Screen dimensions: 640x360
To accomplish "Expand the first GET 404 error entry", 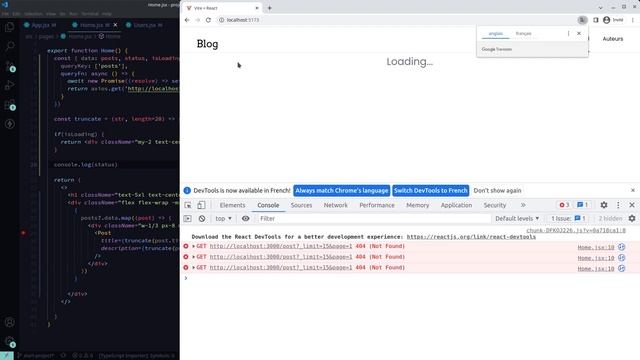I will [x=193, y=246].
